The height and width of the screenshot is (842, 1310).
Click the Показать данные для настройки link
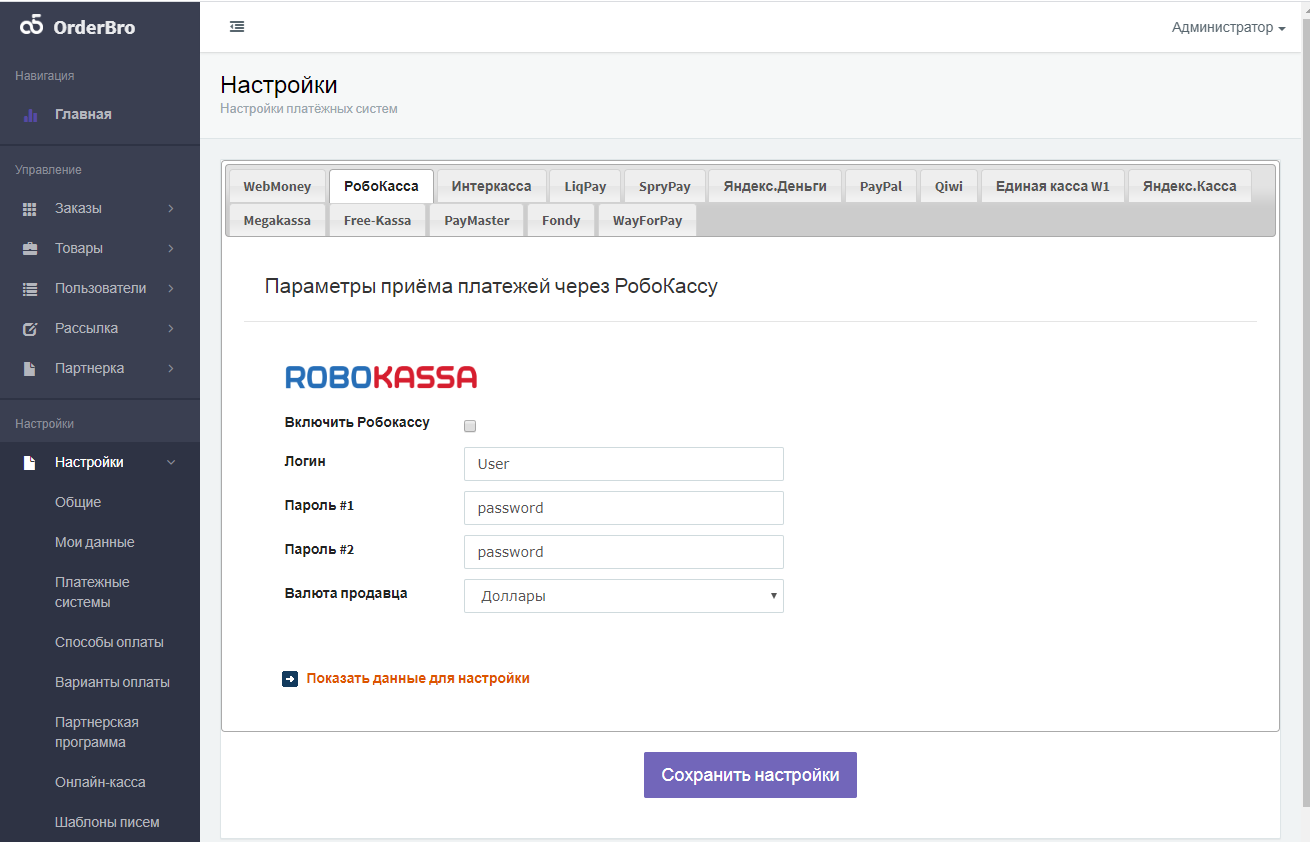point(418,679)
